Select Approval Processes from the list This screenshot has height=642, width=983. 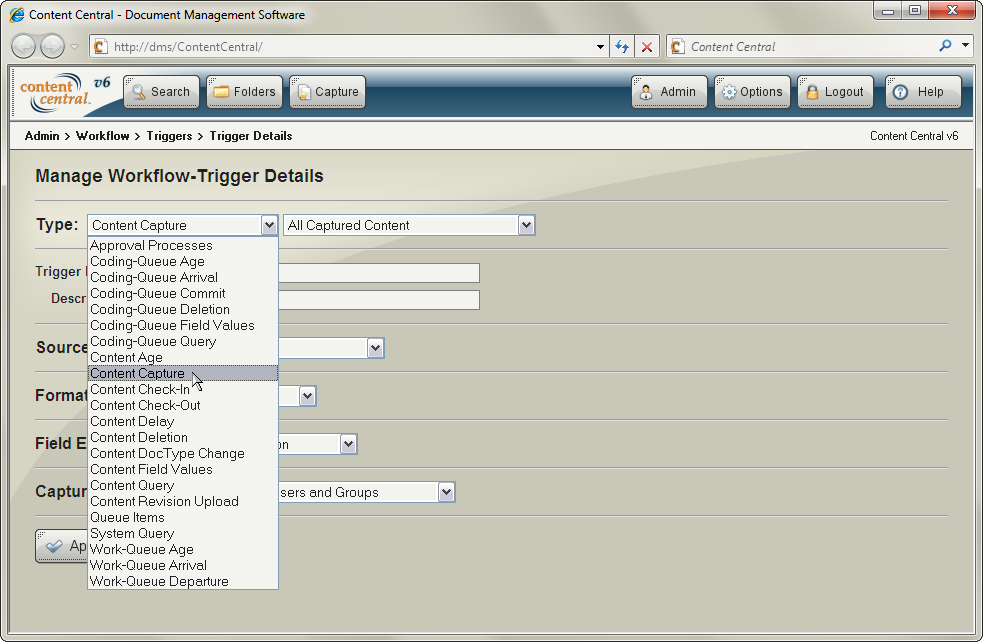coord(182,245)
